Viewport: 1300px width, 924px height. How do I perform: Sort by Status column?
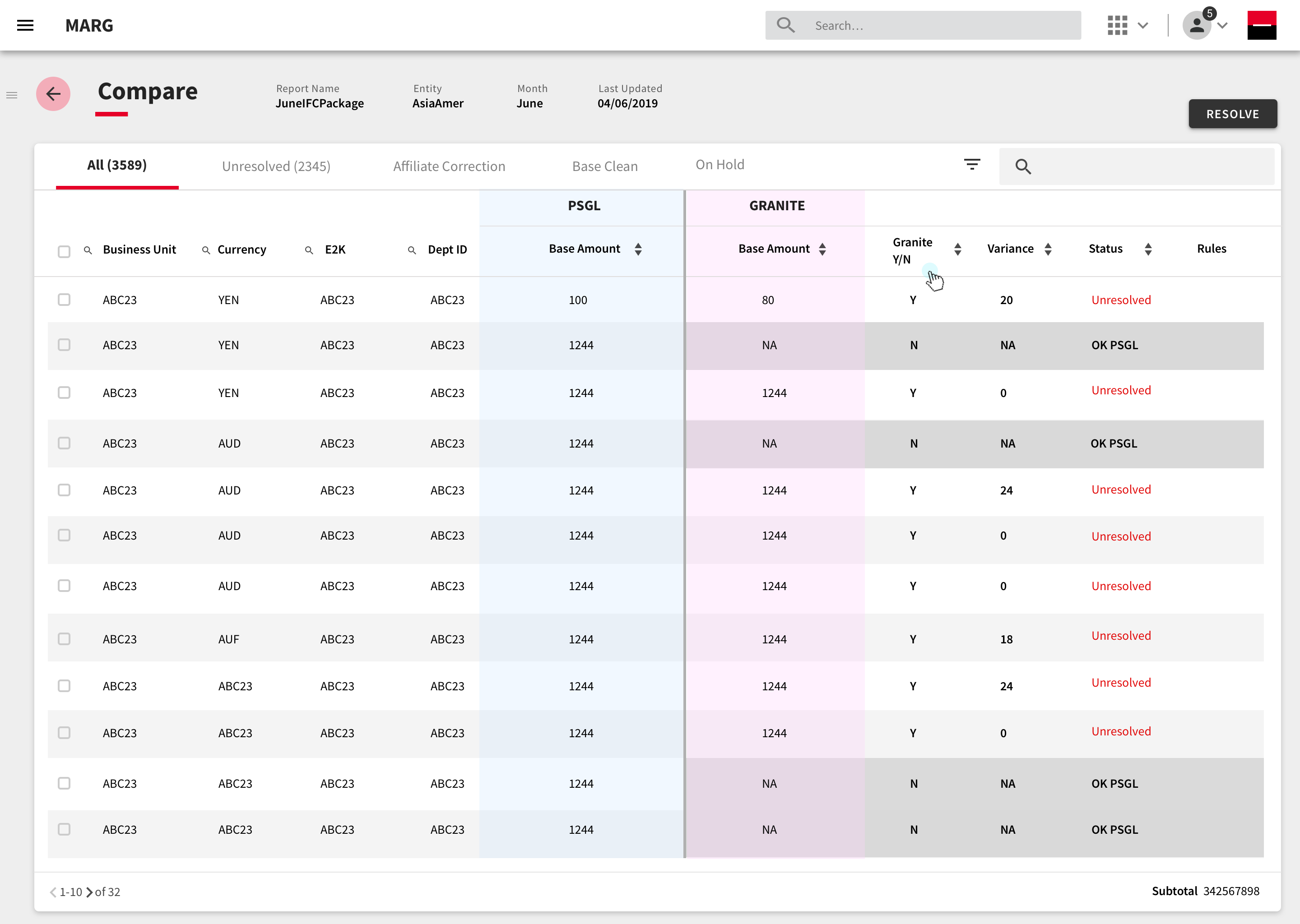[1147, 249]
